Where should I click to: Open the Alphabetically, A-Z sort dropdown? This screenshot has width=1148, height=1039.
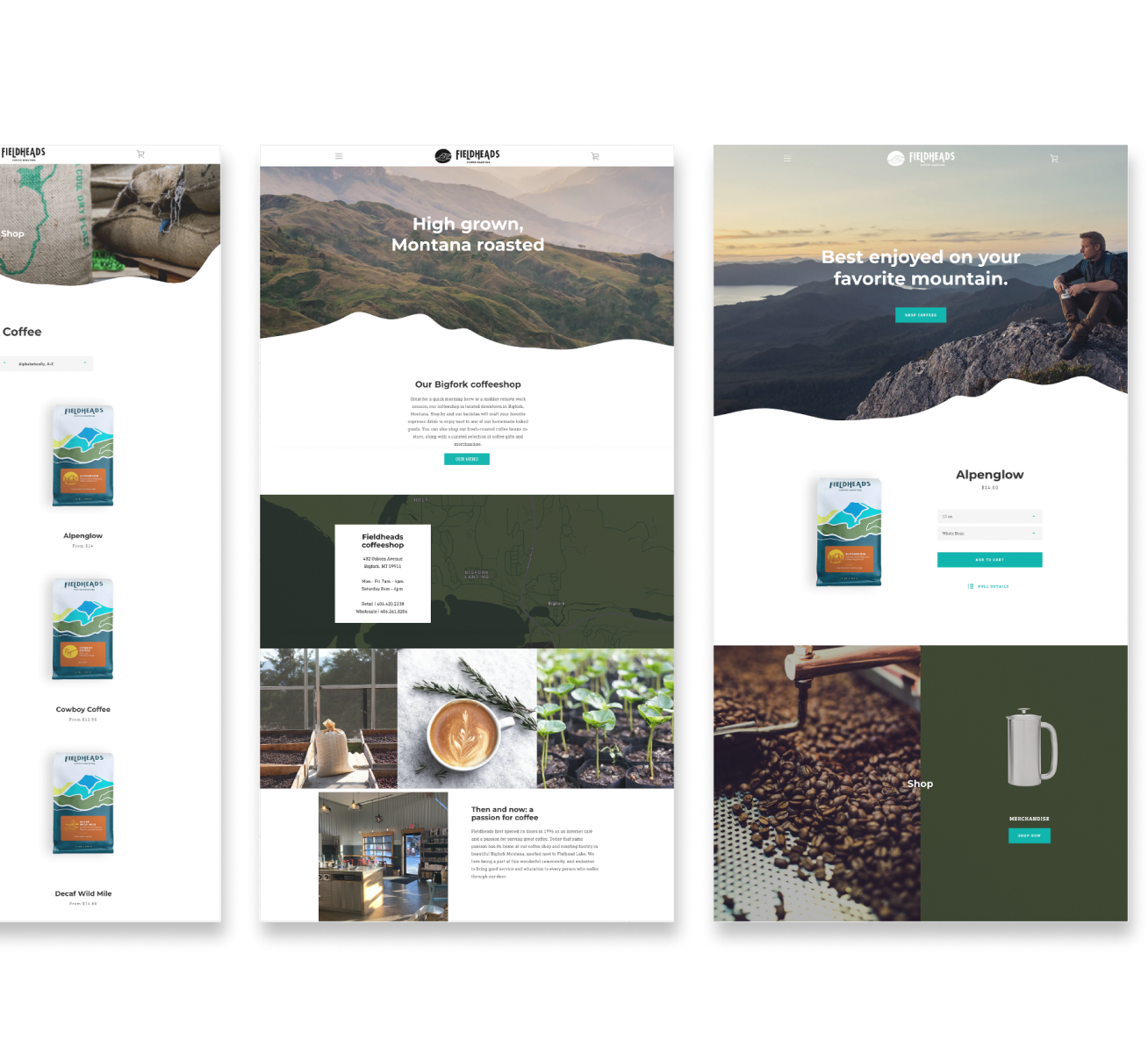coord(47,363)
